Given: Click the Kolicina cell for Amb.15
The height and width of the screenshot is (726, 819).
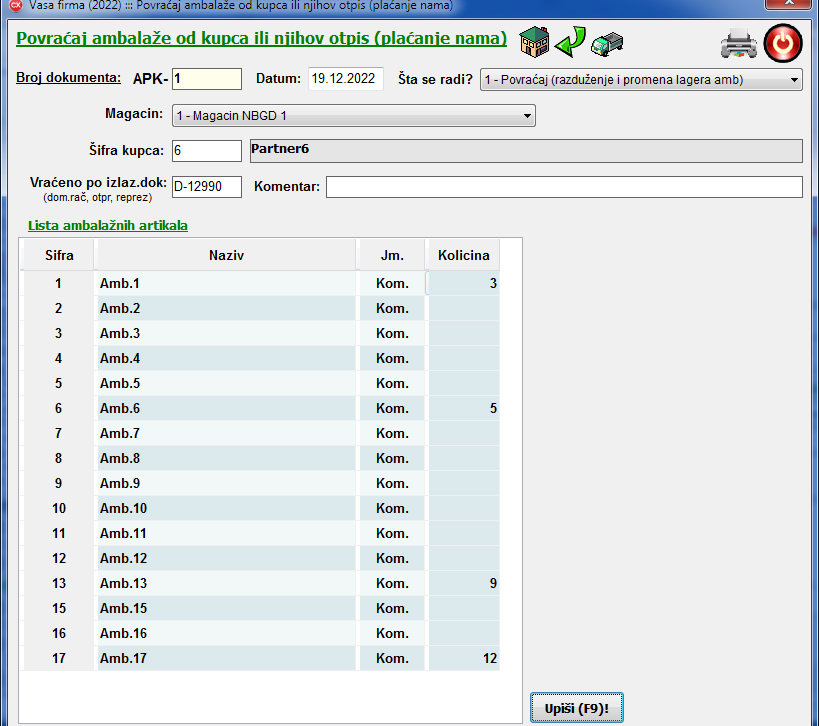Looking at the screenshot, I should click(x=463, y=608).
